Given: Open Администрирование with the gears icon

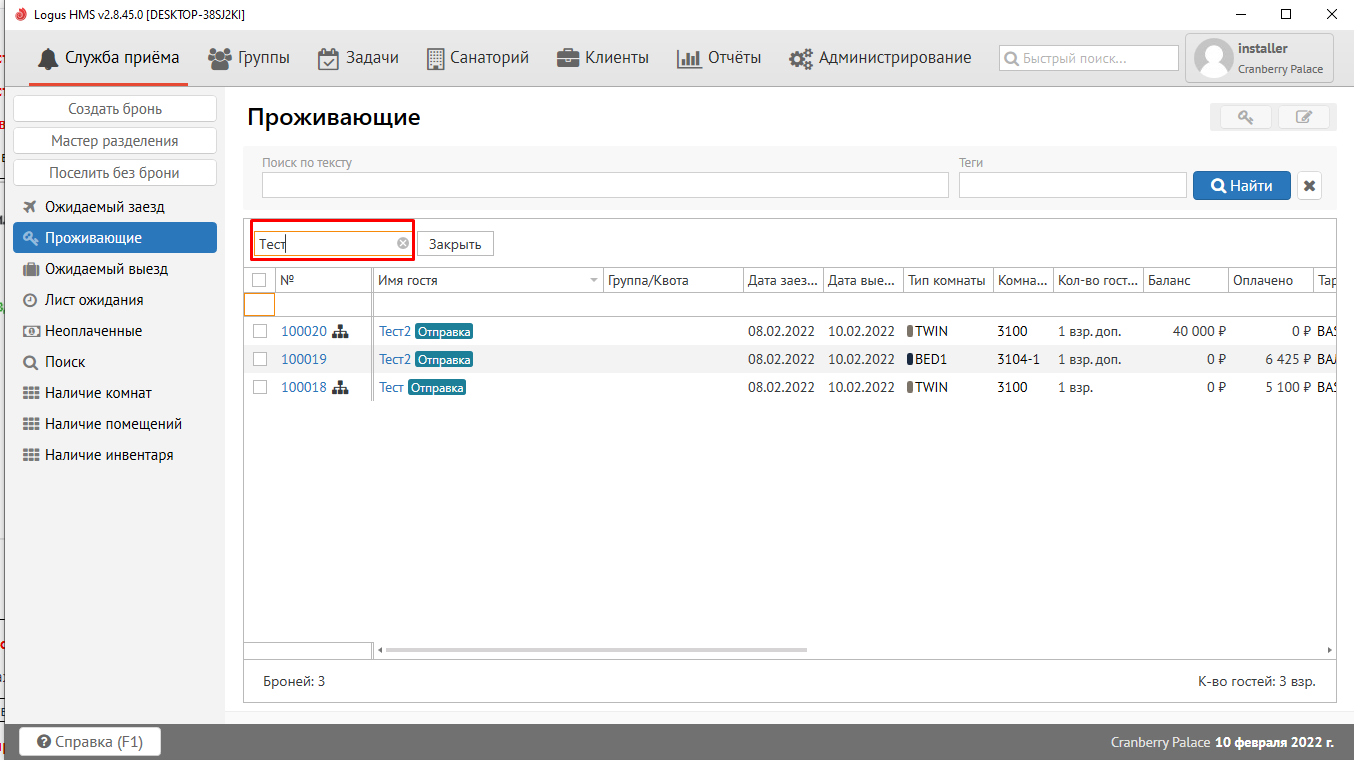Looking at the screenshot, I should (x=880, y=58).
